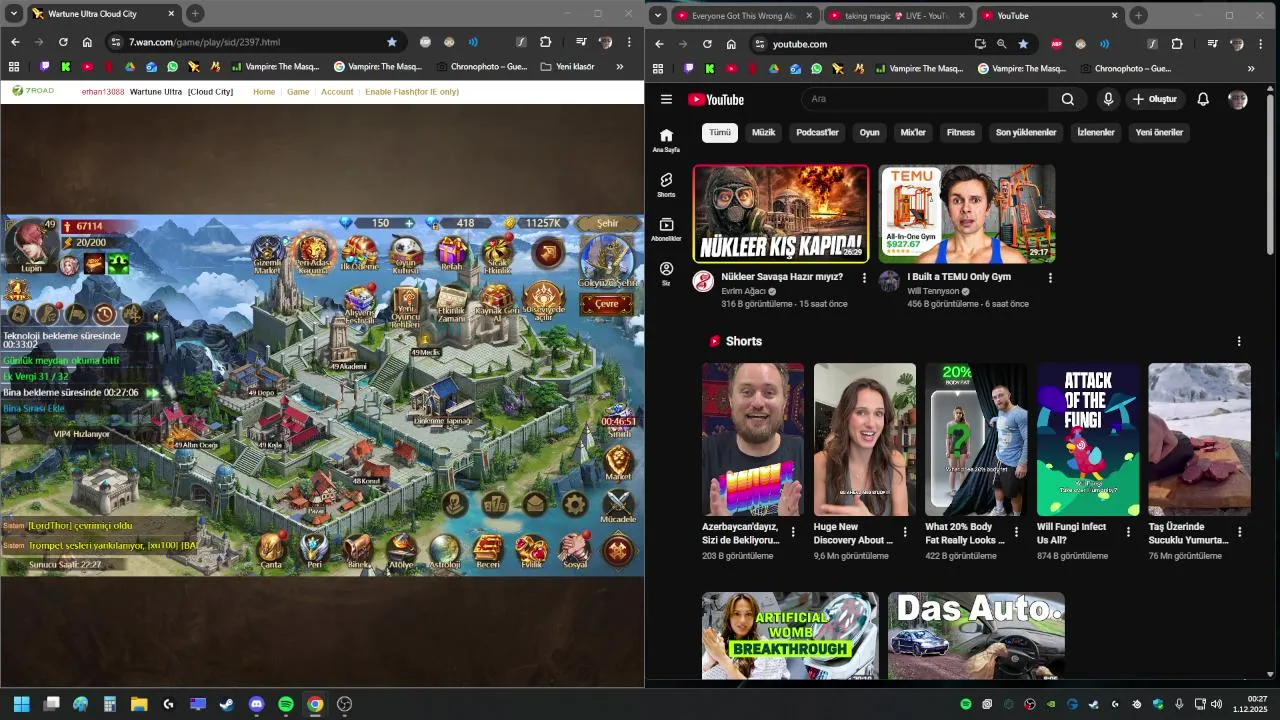Expand hidden bookmarks in the YouTube window

coord(1251,68)
